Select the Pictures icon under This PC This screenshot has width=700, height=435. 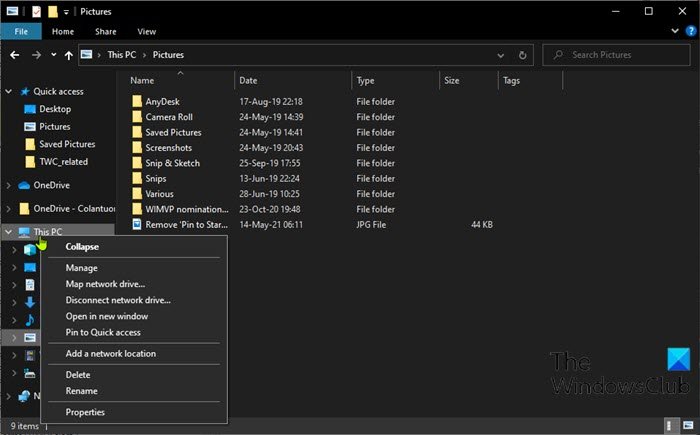tap(30, 337)
